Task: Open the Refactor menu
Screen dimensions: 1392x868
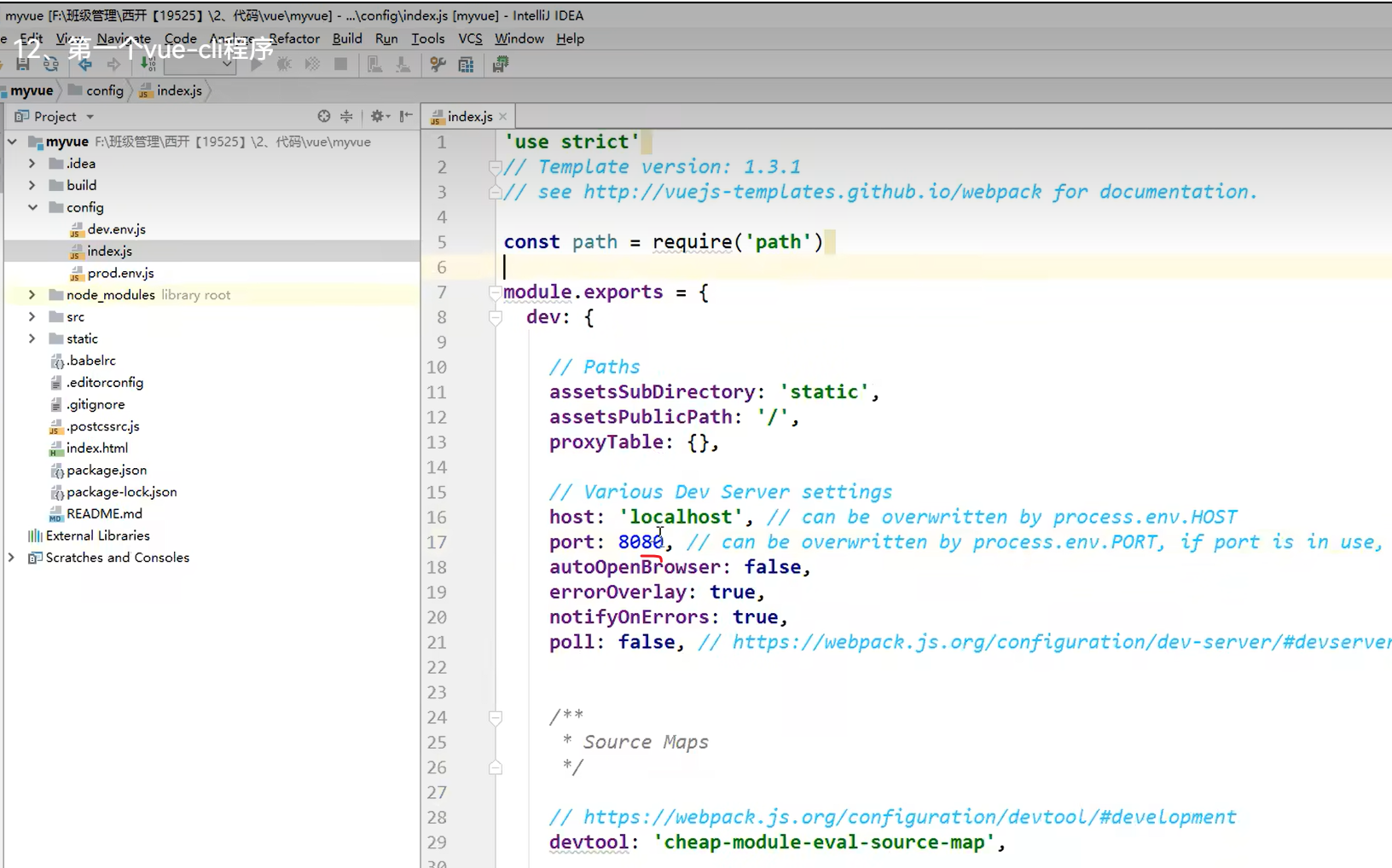Action: pos(294,38)
